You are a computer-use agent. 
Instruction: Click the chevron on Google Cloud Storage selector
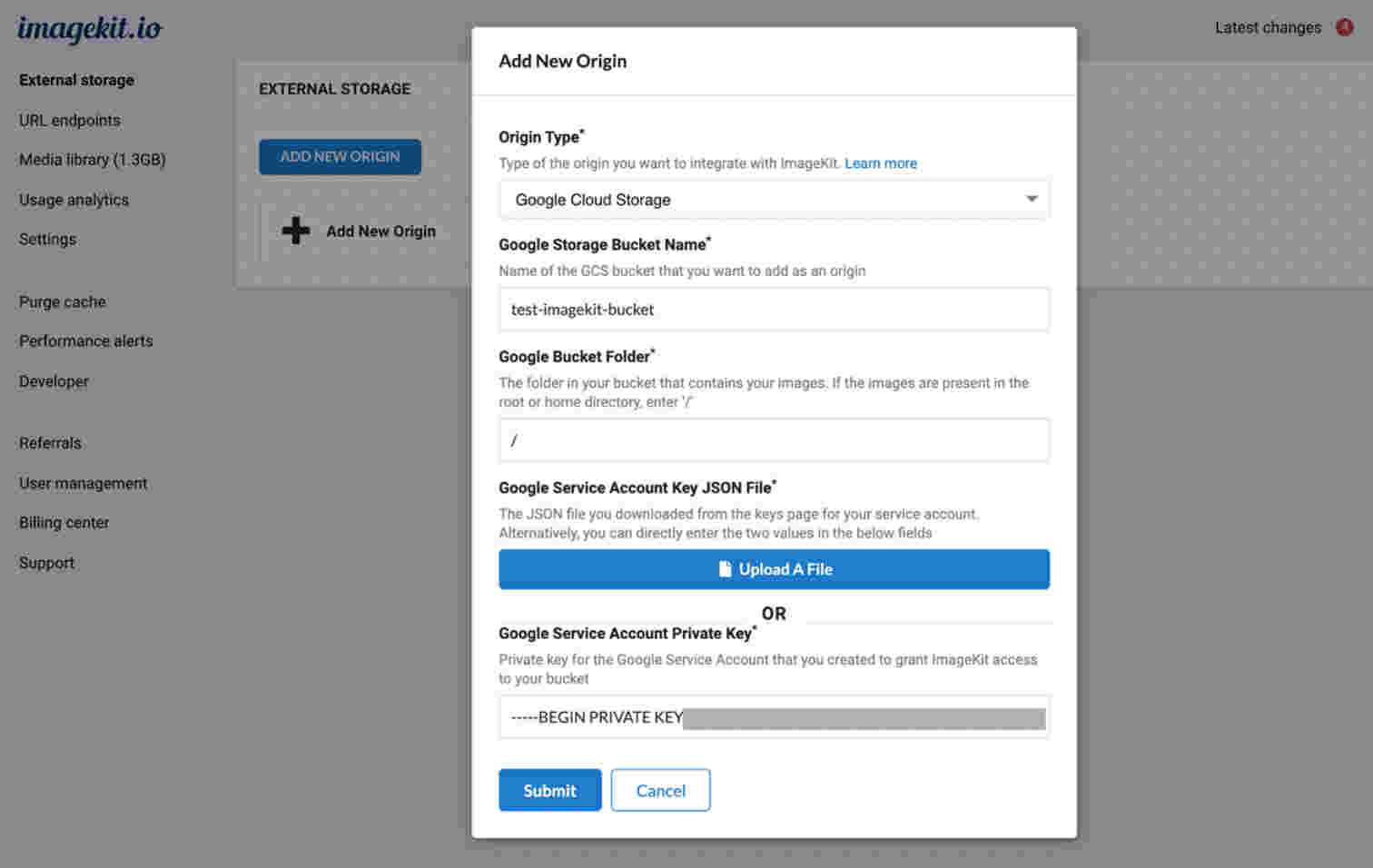(1032, 199)
